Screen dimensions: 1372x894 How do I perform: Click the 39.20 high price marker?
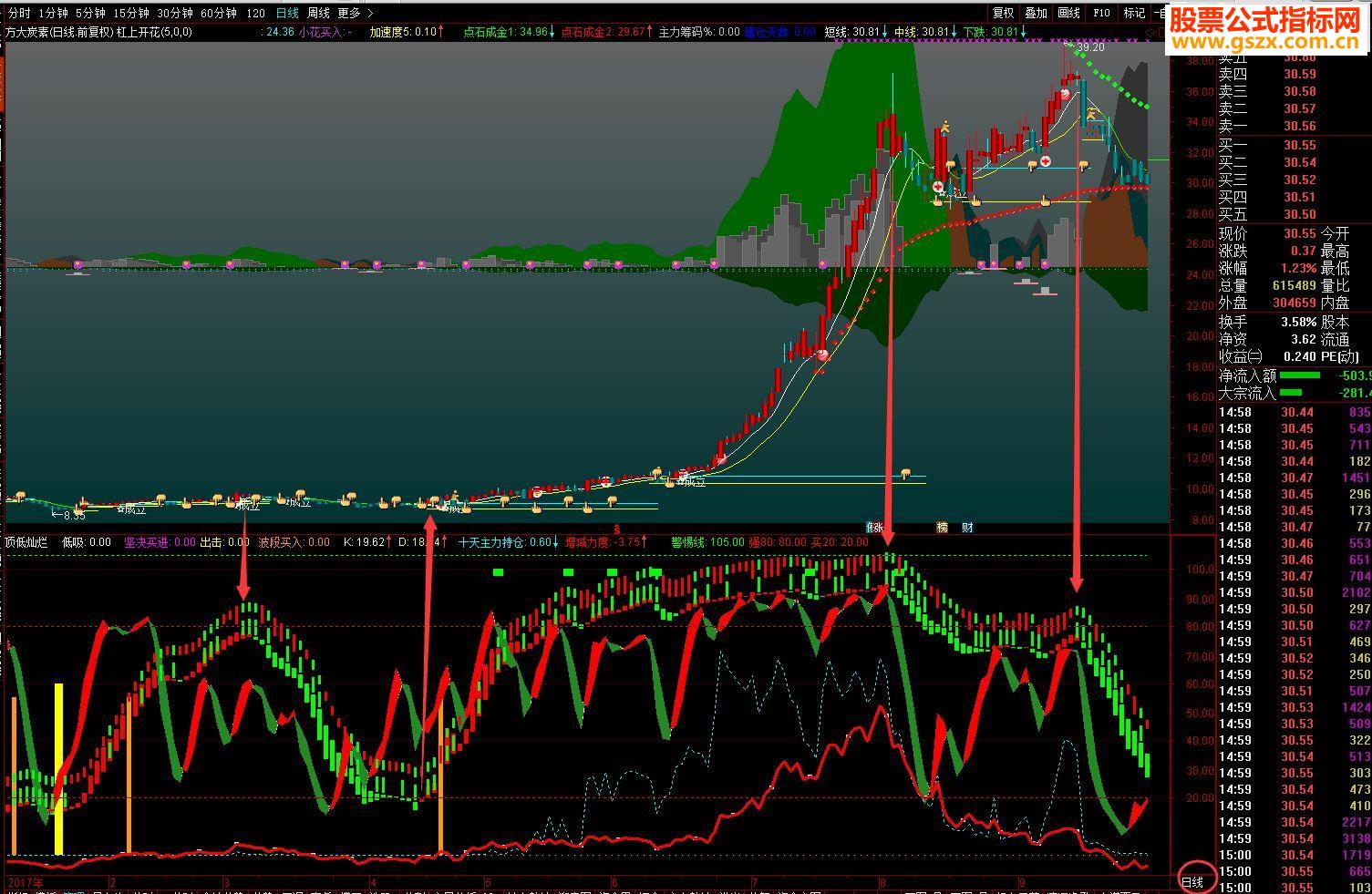1090,46
